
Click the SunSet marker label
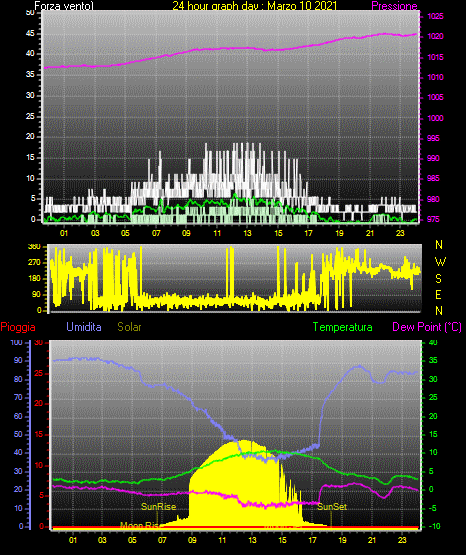pos(332,507)
